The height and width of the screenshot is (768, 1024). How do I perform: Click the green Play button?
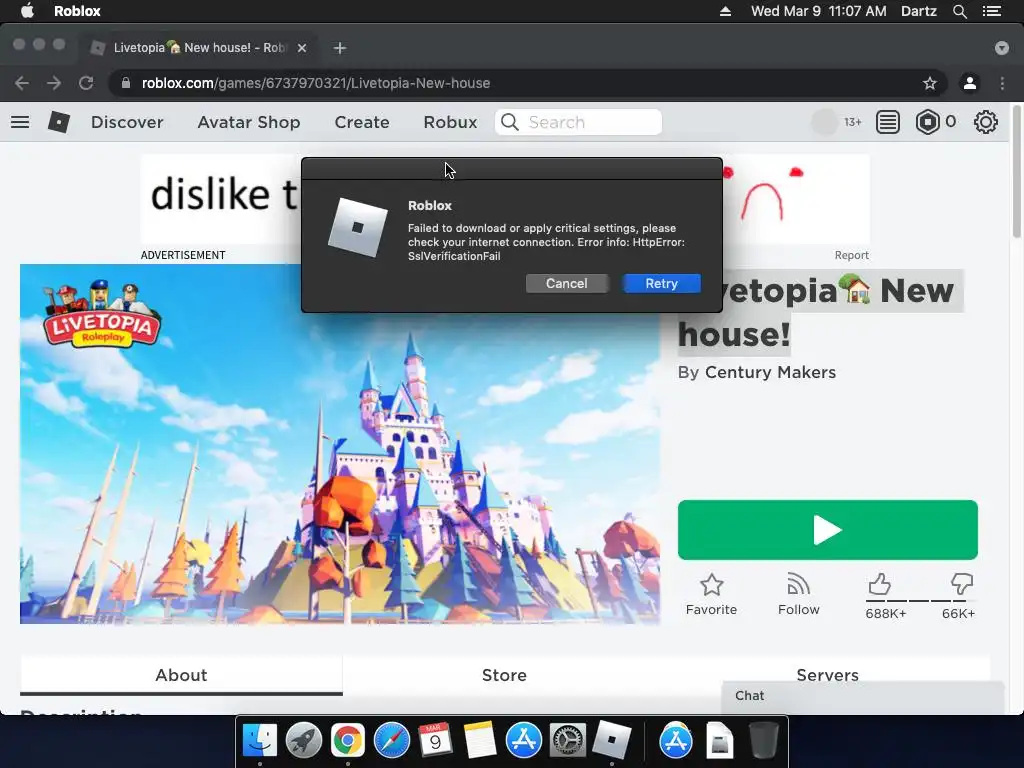[827, 530]
